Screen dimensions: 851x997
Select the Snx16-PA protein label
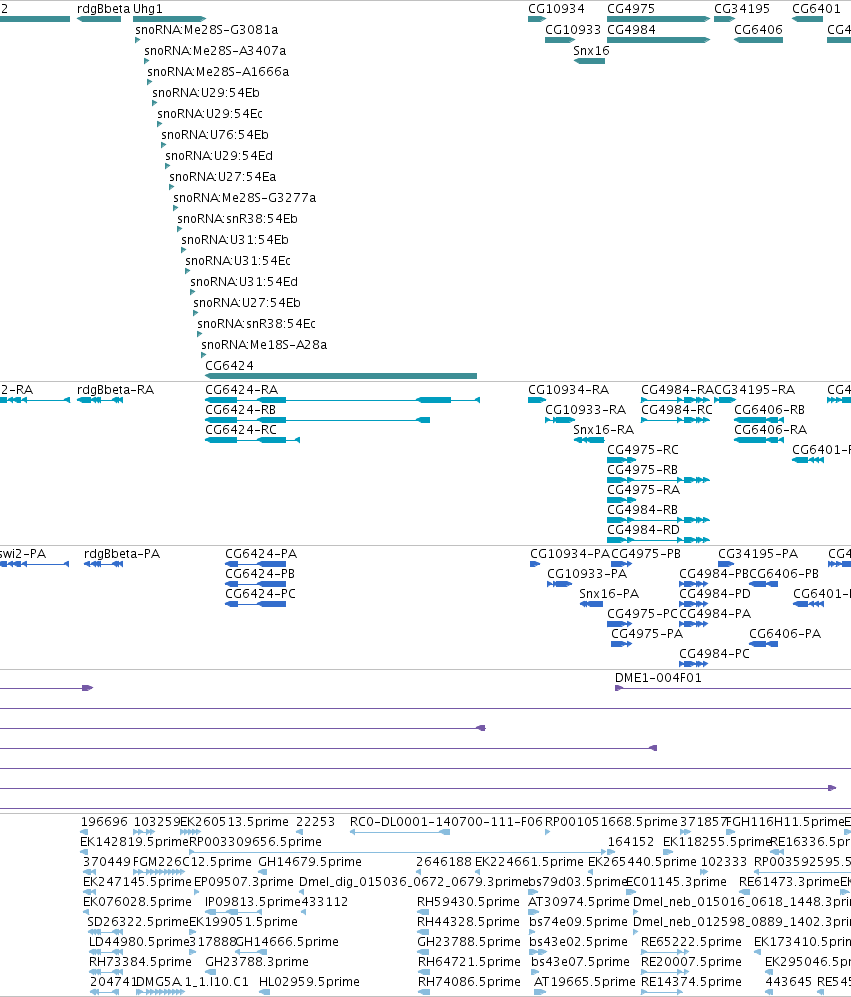click(609, 594)
